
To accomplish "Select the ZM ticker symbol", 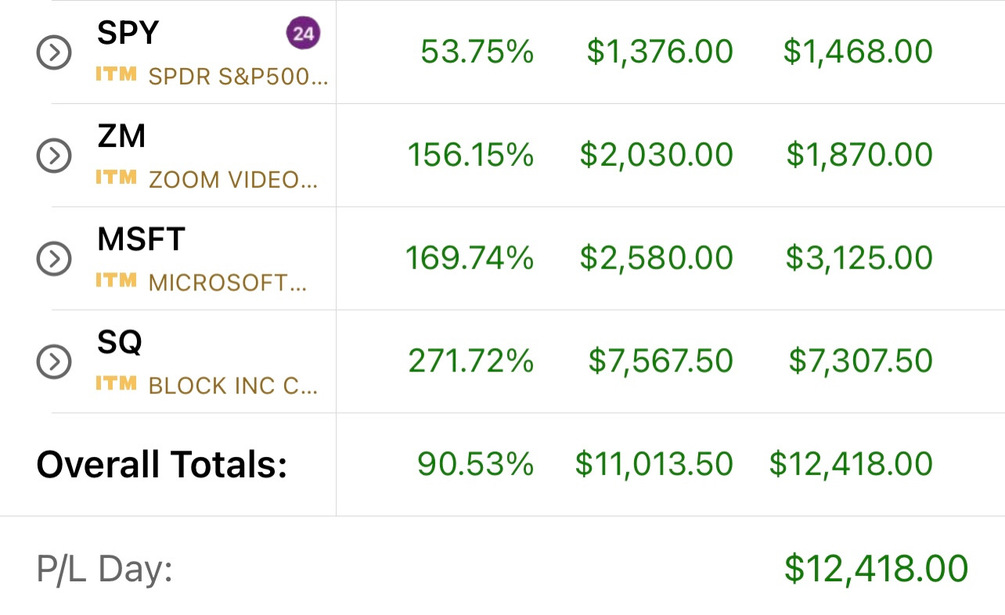I will pyautogui.click(x=121, y=136).
